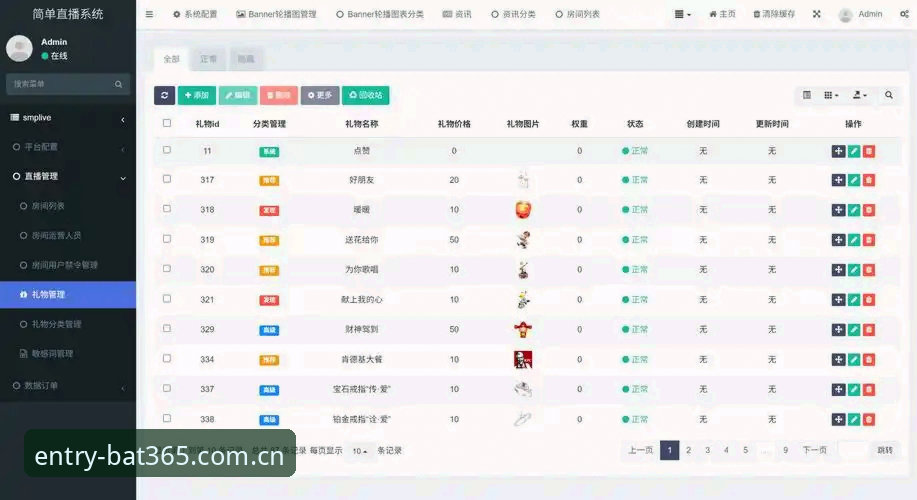
Task: Edit gift row 319
Action: point(854,240)
